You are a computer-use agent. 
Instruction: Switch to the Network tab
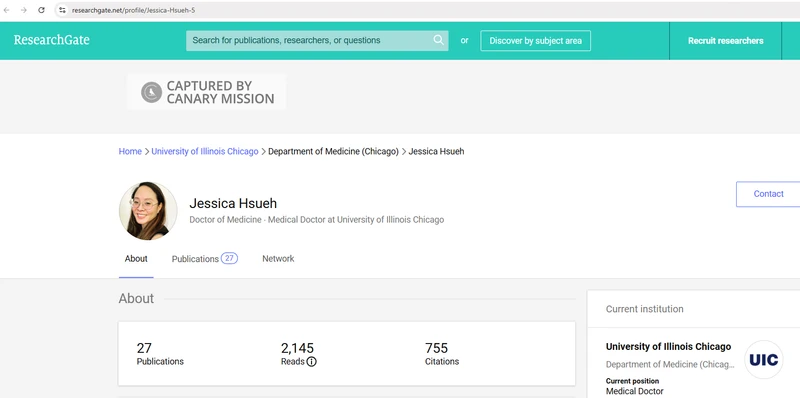(278, 259)
